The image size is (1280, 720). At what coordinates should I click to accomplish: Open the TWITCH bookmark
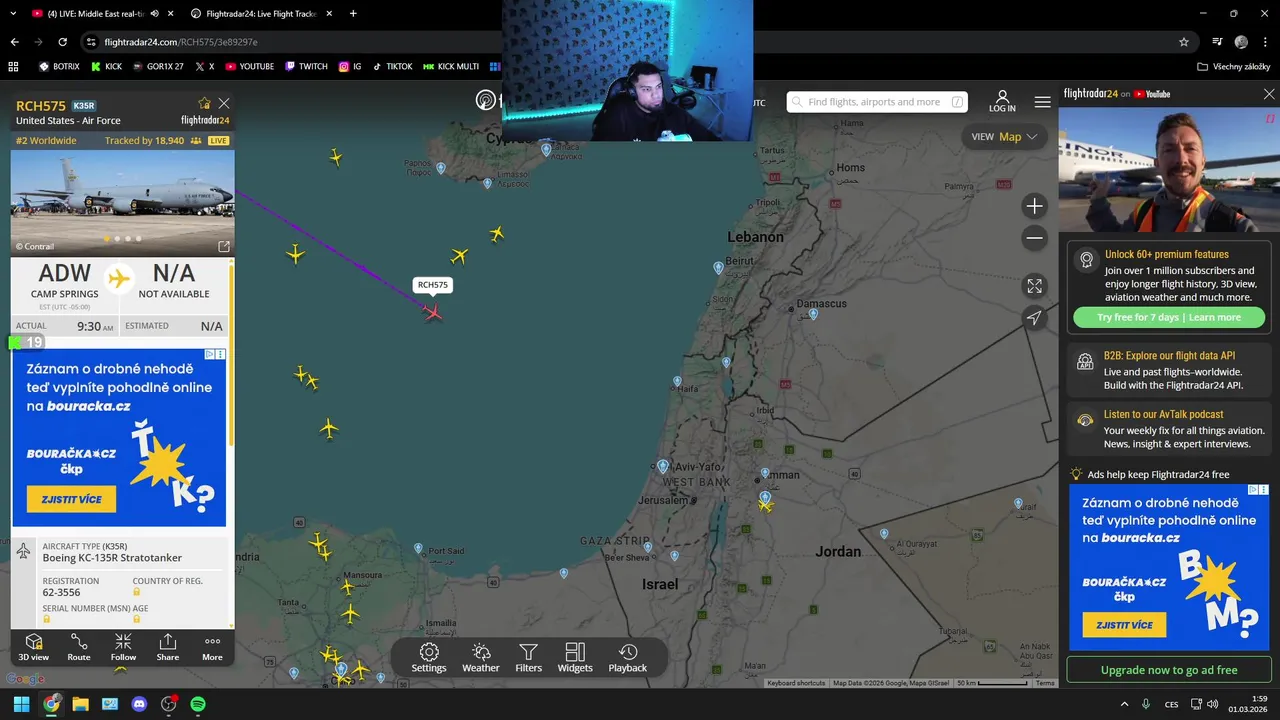point(306,67)
